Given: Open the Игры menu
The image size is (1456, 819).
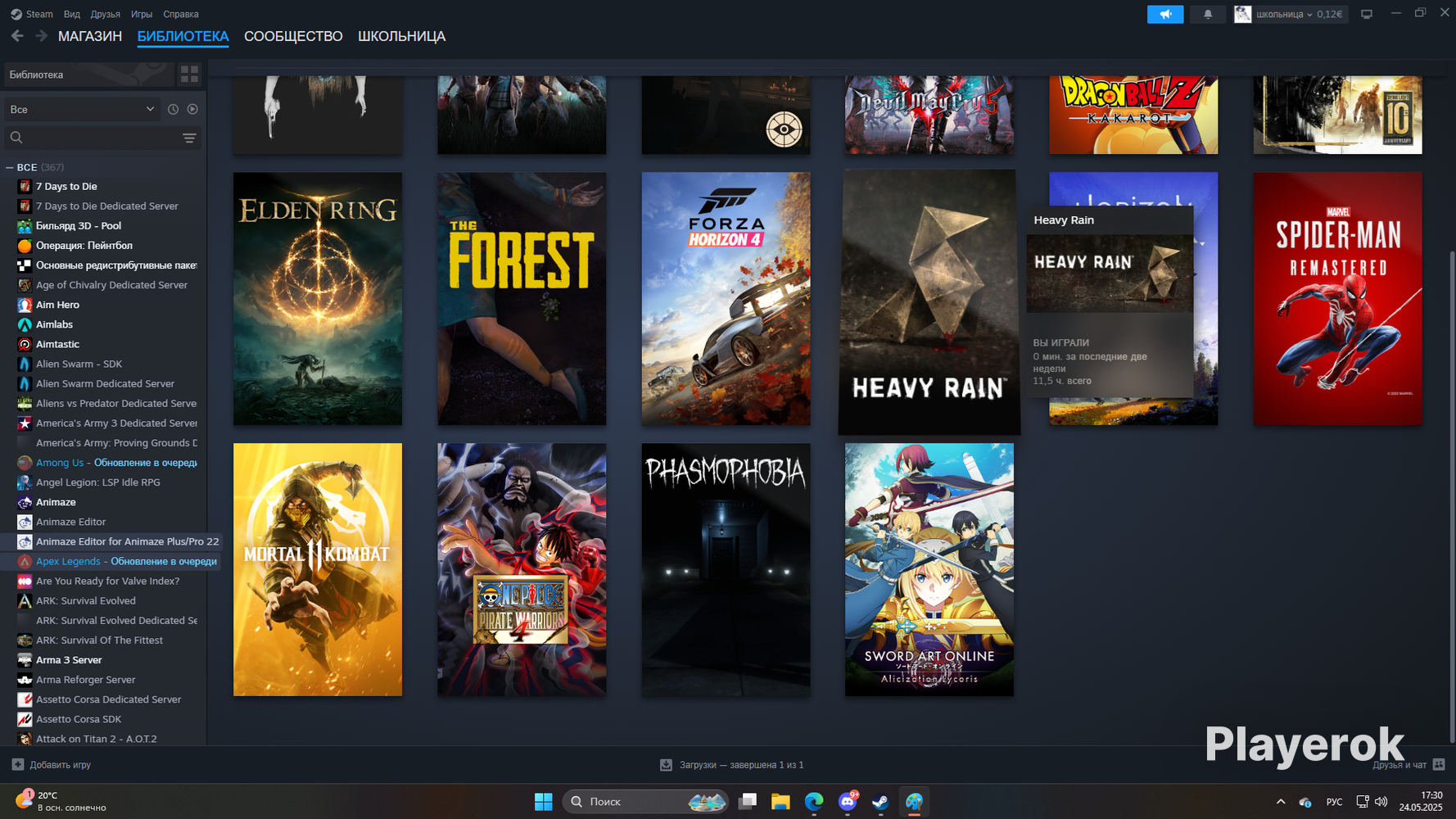Looking at the screenshot, I should 142,14.
